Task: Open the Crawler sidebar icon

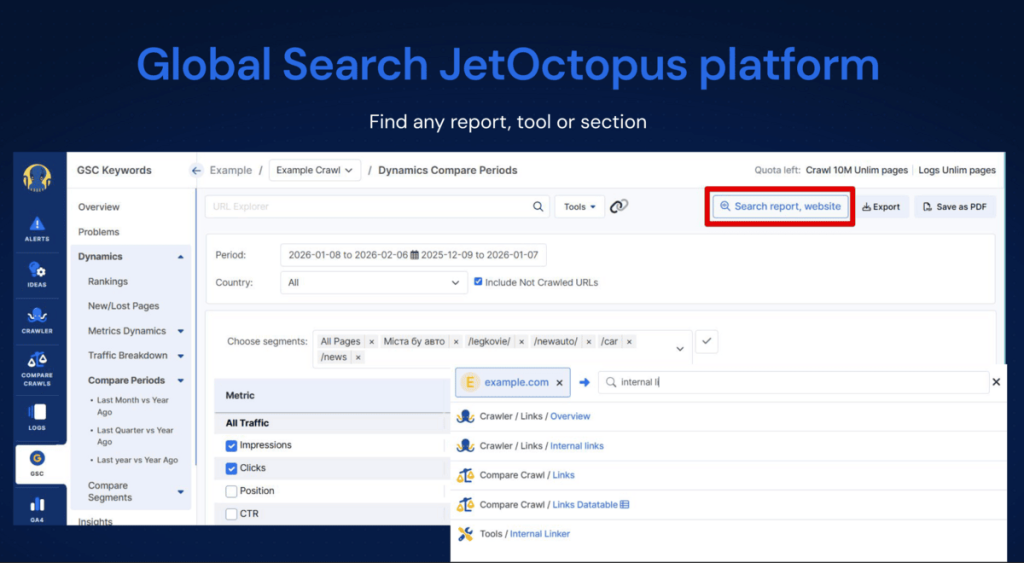Action: coord(37,319)
